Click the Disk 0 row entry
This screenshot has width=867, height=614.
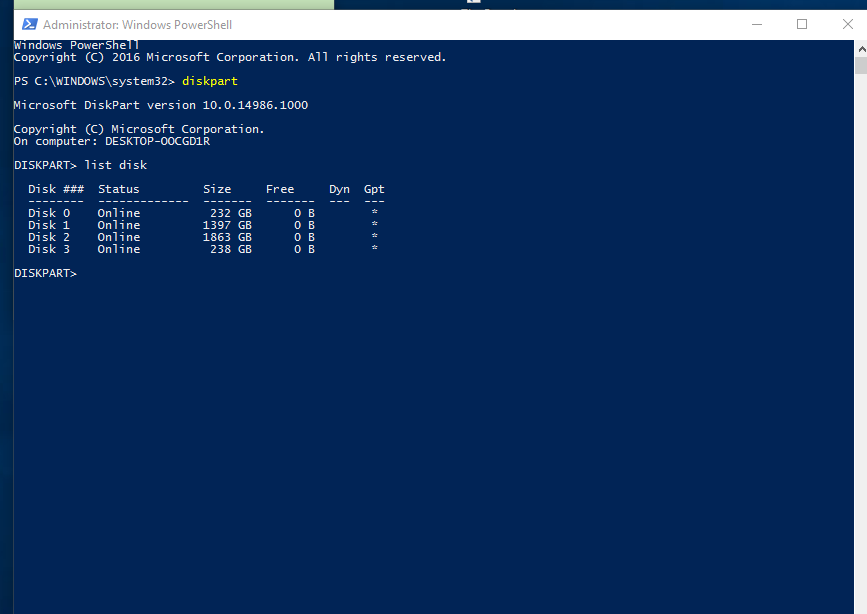pos(48,212)
